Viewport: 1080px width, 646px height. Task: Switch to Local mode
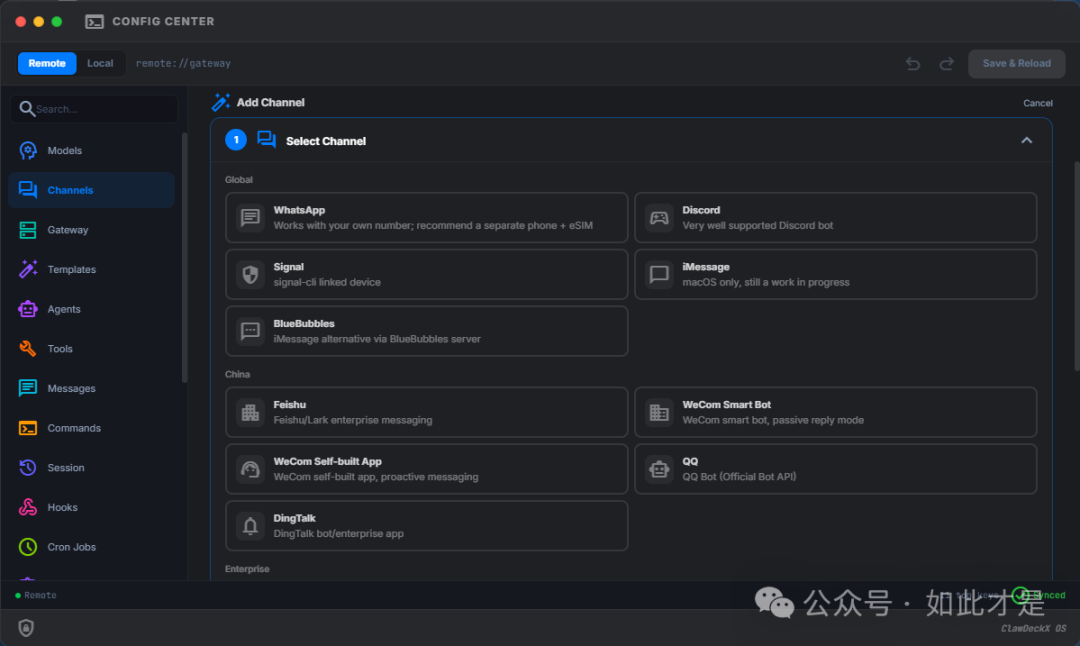pos(100,63)
